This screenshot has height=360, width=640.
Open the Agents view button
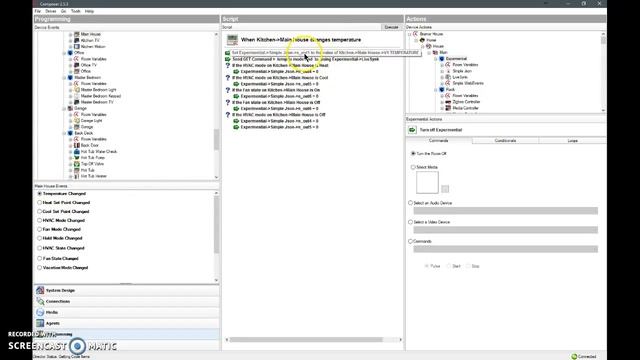pos(126,323)
